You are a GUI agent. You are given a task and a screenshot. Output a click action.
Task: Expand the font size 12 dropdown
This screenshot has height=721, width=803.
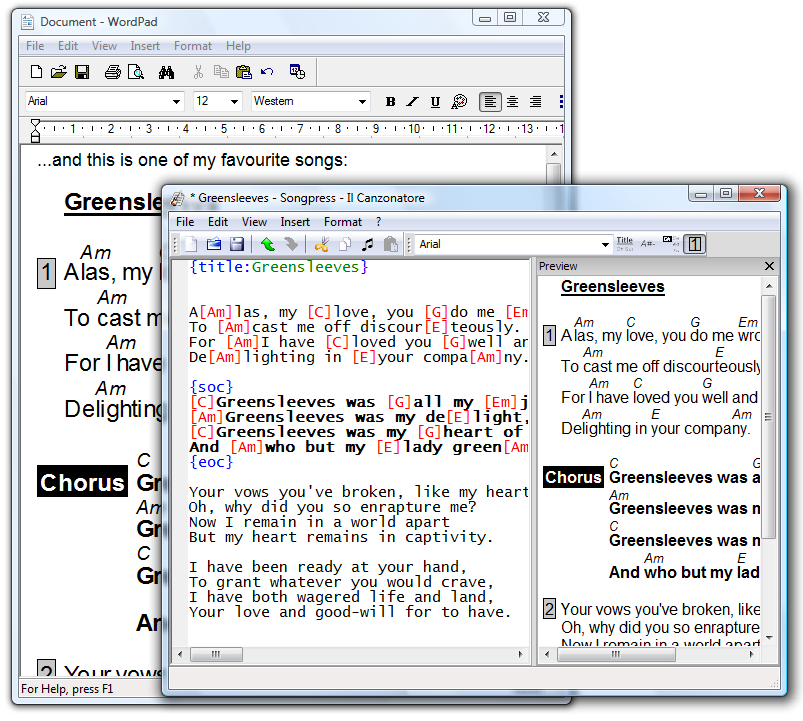[234, 101]
